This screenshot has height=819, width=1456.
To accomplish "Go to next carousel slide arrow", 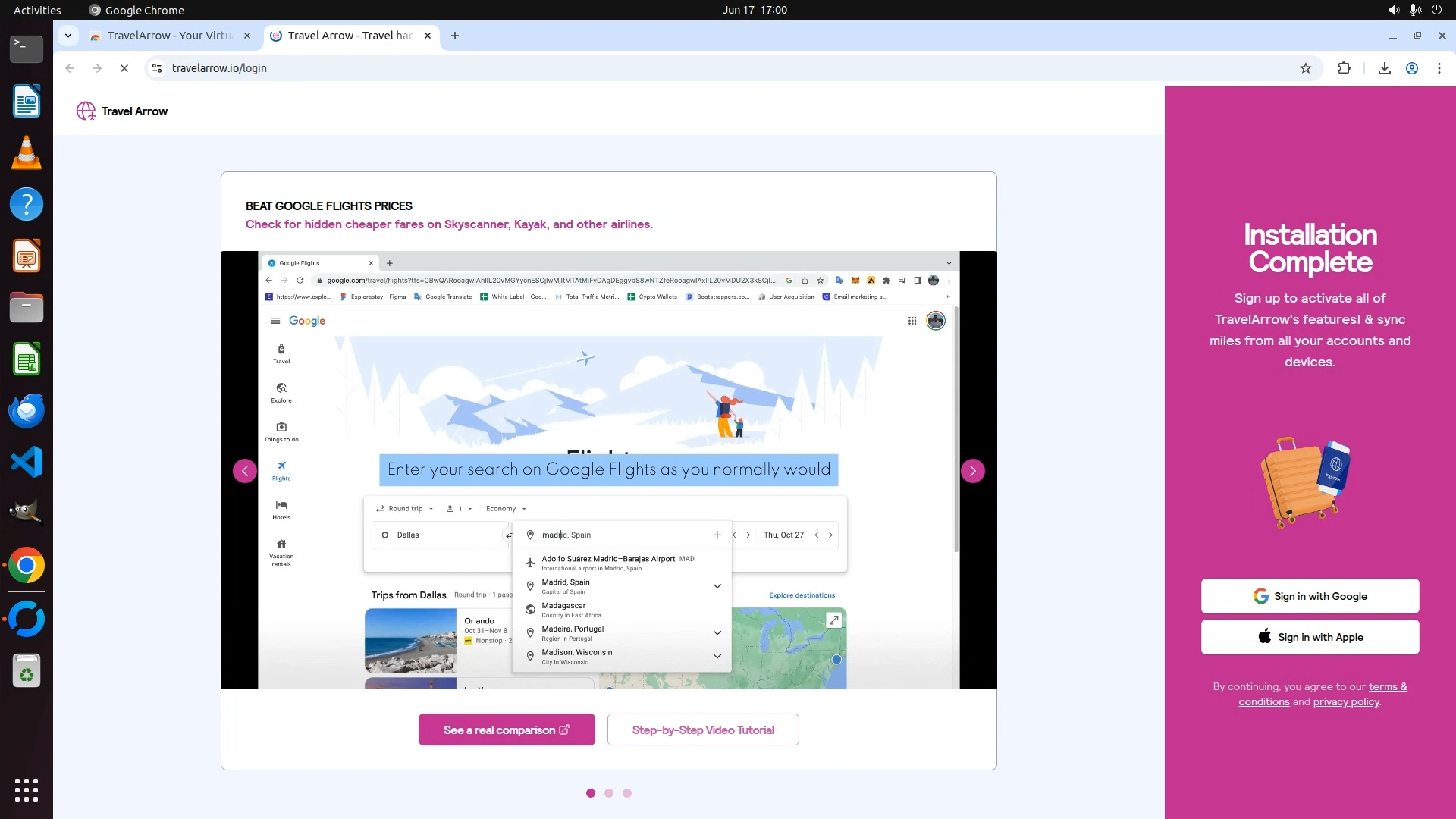I will point(972,471).
